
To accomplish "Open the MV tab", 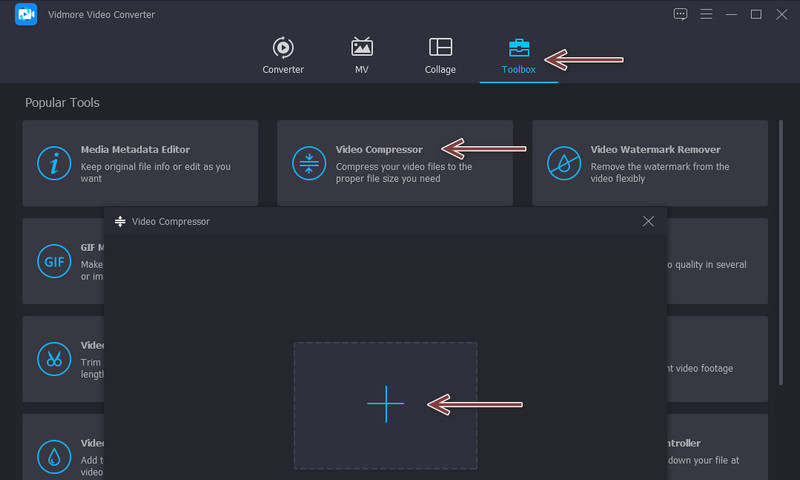I will click(x=362, y=55).
